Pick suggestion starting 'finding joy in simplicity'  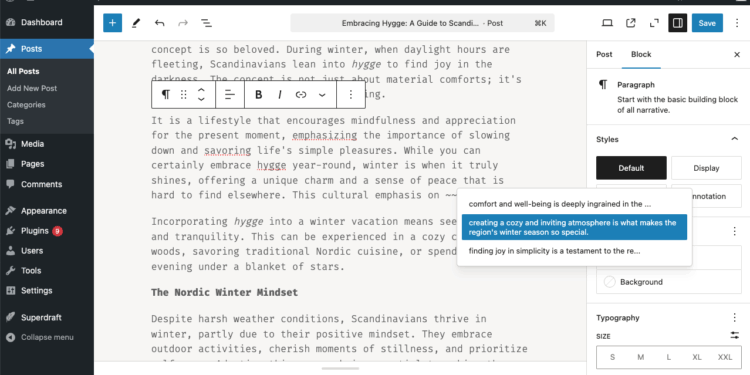point(574,251)
